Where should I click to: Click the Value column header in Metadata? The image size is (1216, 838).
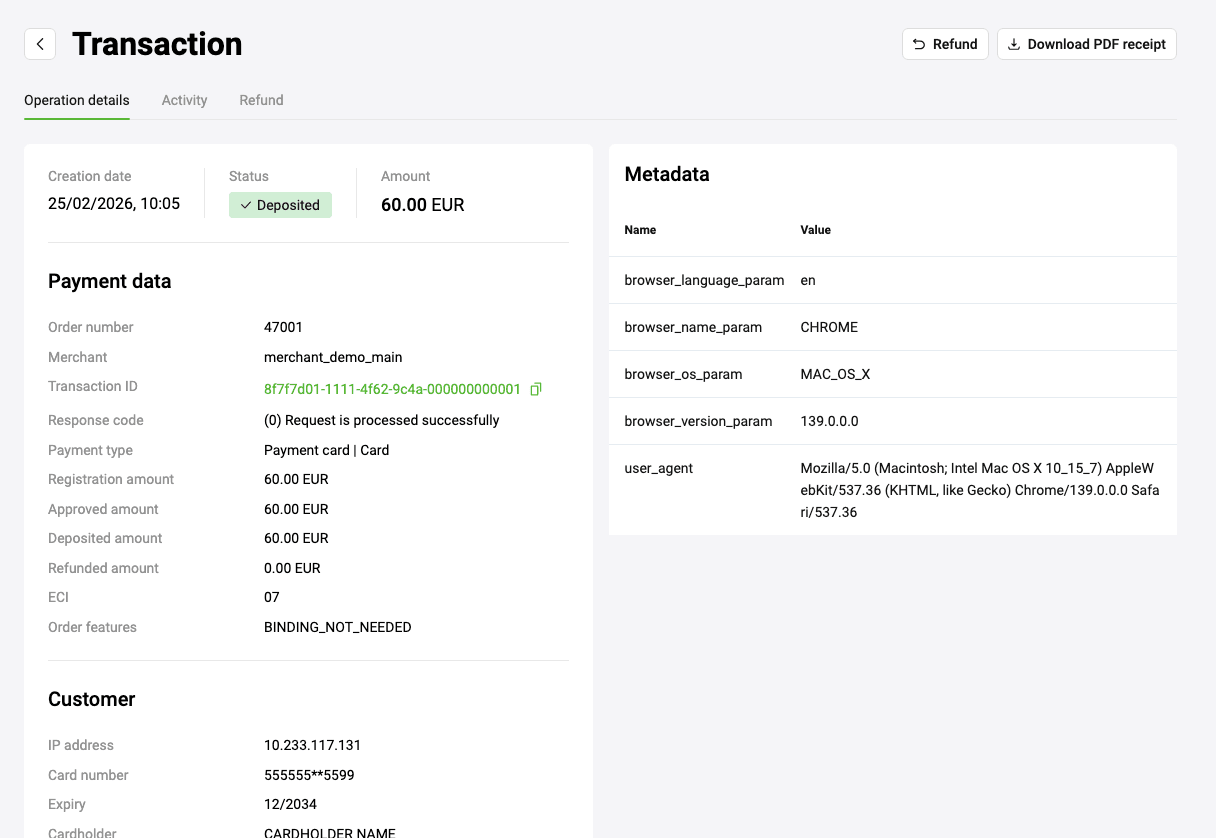tap(815, 230)
